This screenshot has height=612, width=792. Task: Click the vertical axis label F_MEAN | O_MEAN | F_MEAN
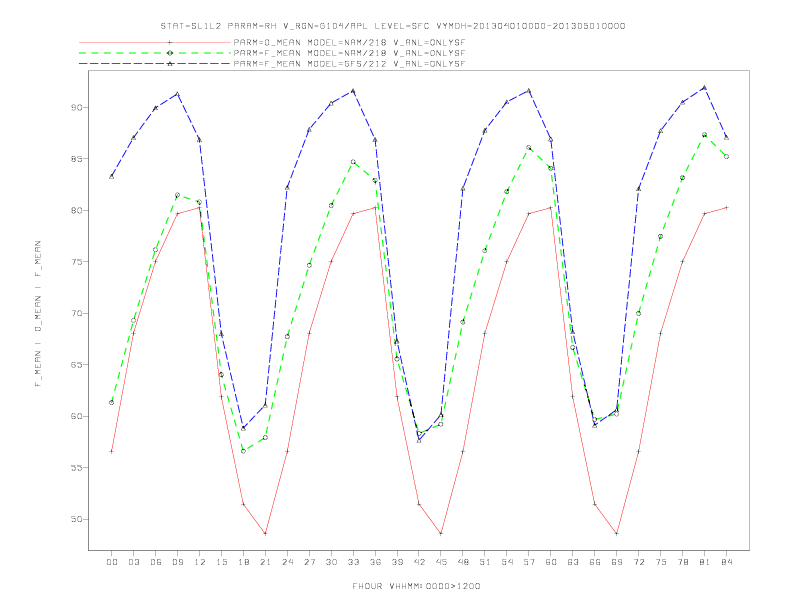coord(37,314)
